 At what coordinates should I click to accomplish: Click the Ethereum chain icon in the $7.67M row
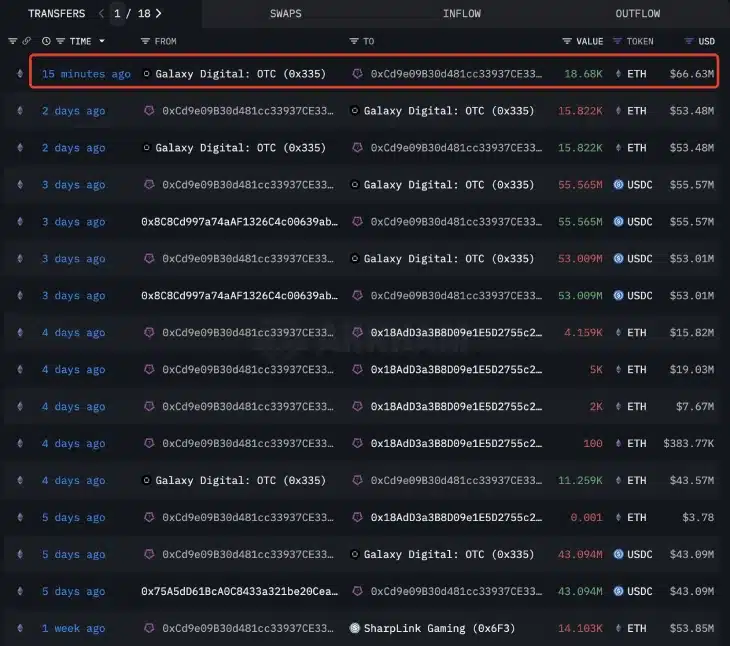[20, 406]
